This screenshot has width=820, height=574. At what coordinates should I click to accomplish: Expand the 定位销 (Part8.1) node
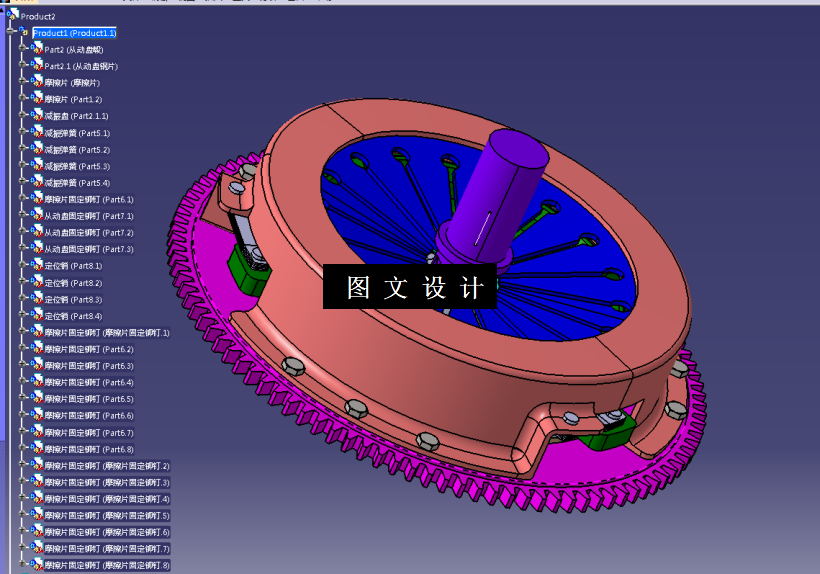point(22,265)
